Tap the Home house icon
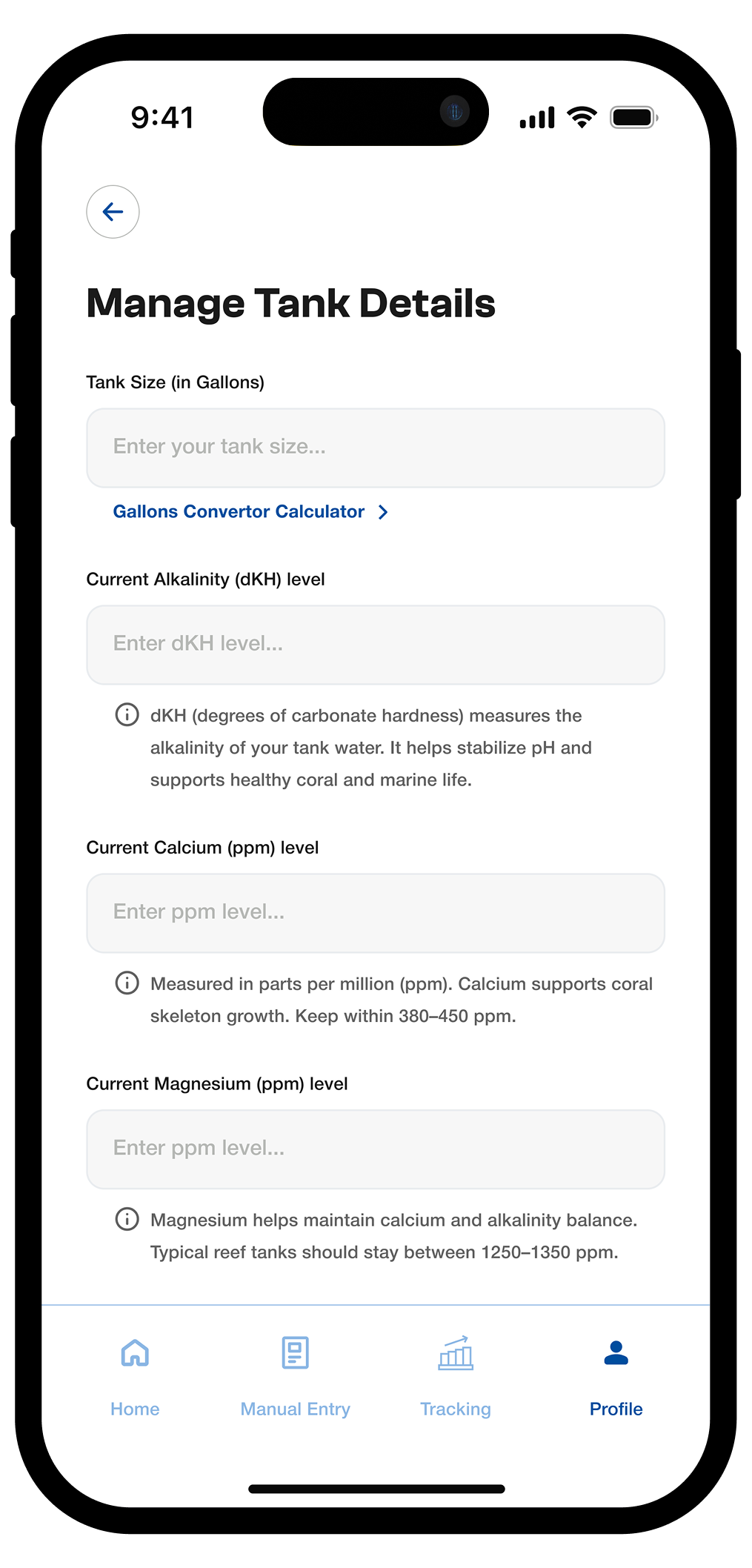 [x=135, y=1353]
